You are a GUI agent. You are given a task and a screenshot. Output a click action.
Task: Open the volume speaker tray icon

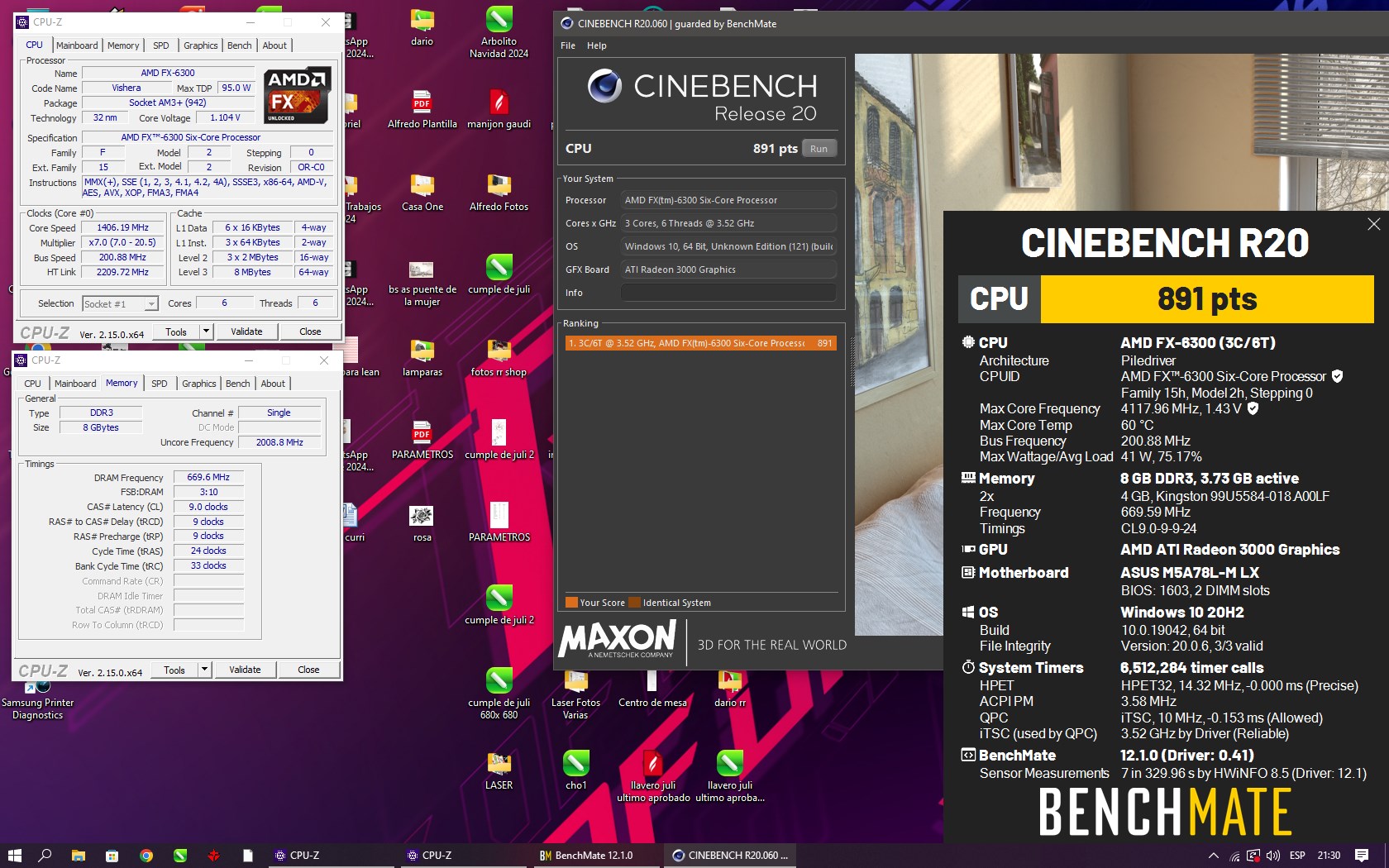tap(1273, 856)
